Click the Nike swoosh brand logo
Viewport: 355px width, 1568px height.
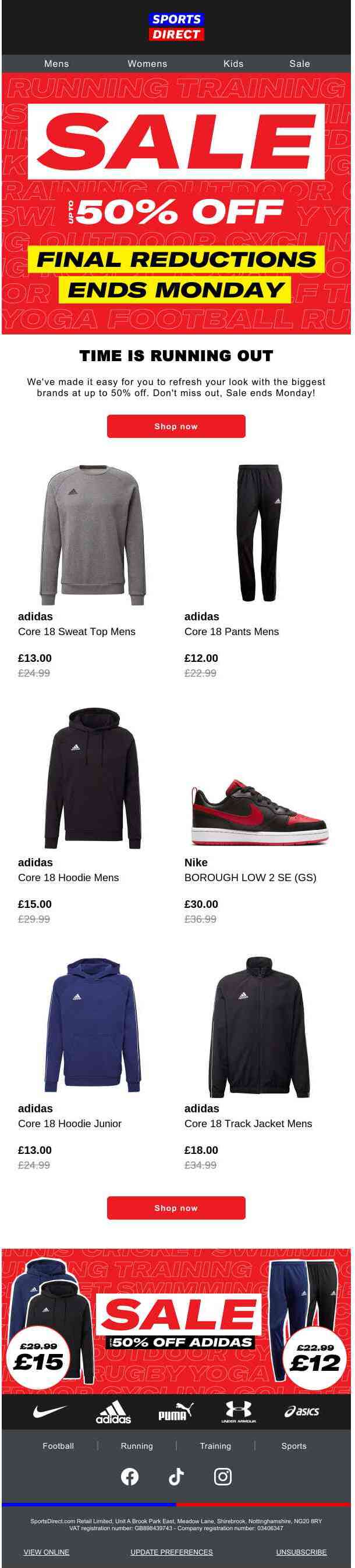tap(49, 1411)
